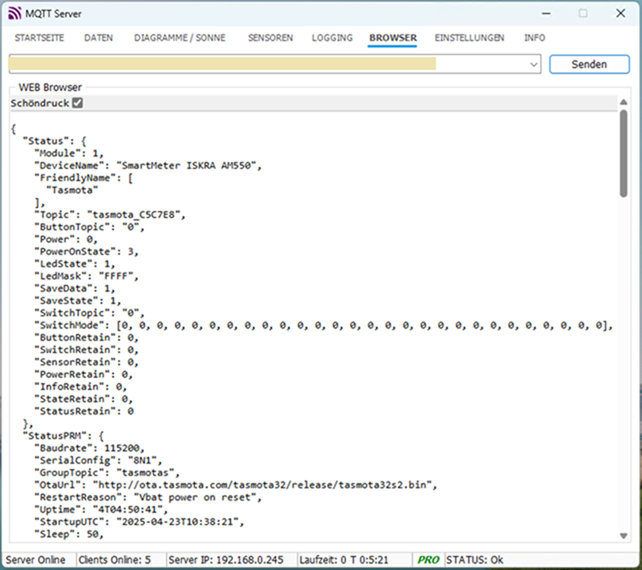
Task: Toggle the Schöndruck checkbox
Action: (78, 103)
